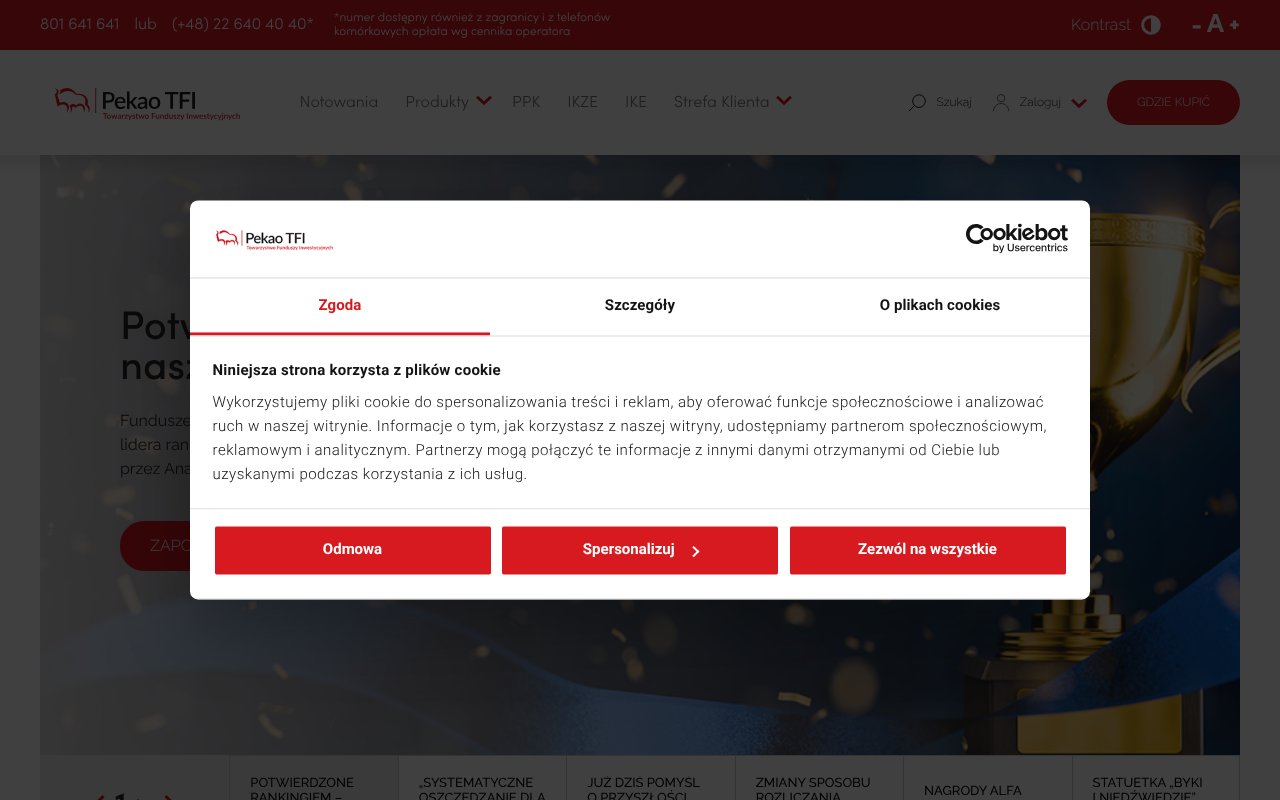Click the Zaloguj user profile icon

pyautogui.click(x=1000, y=102)
